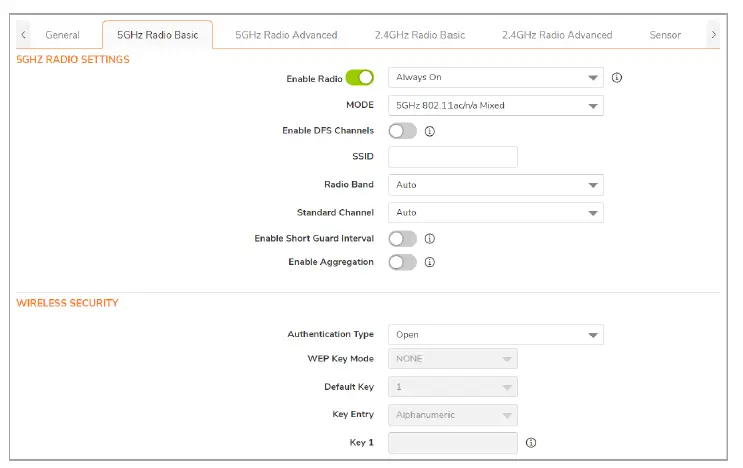
Task: Click info icon beside Enable Short Guard Interval
Action: coord(430,239)
